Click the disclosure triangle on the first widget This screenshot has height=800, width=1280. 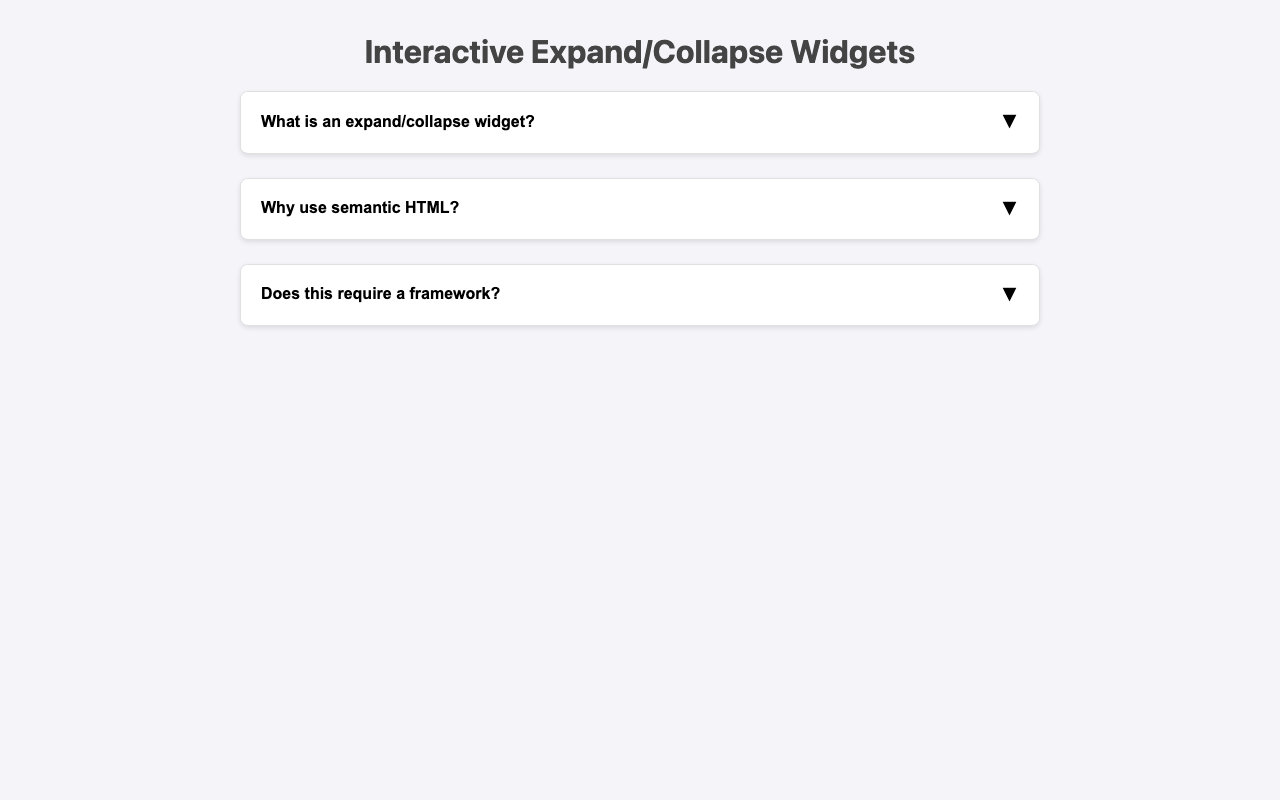1010,120
